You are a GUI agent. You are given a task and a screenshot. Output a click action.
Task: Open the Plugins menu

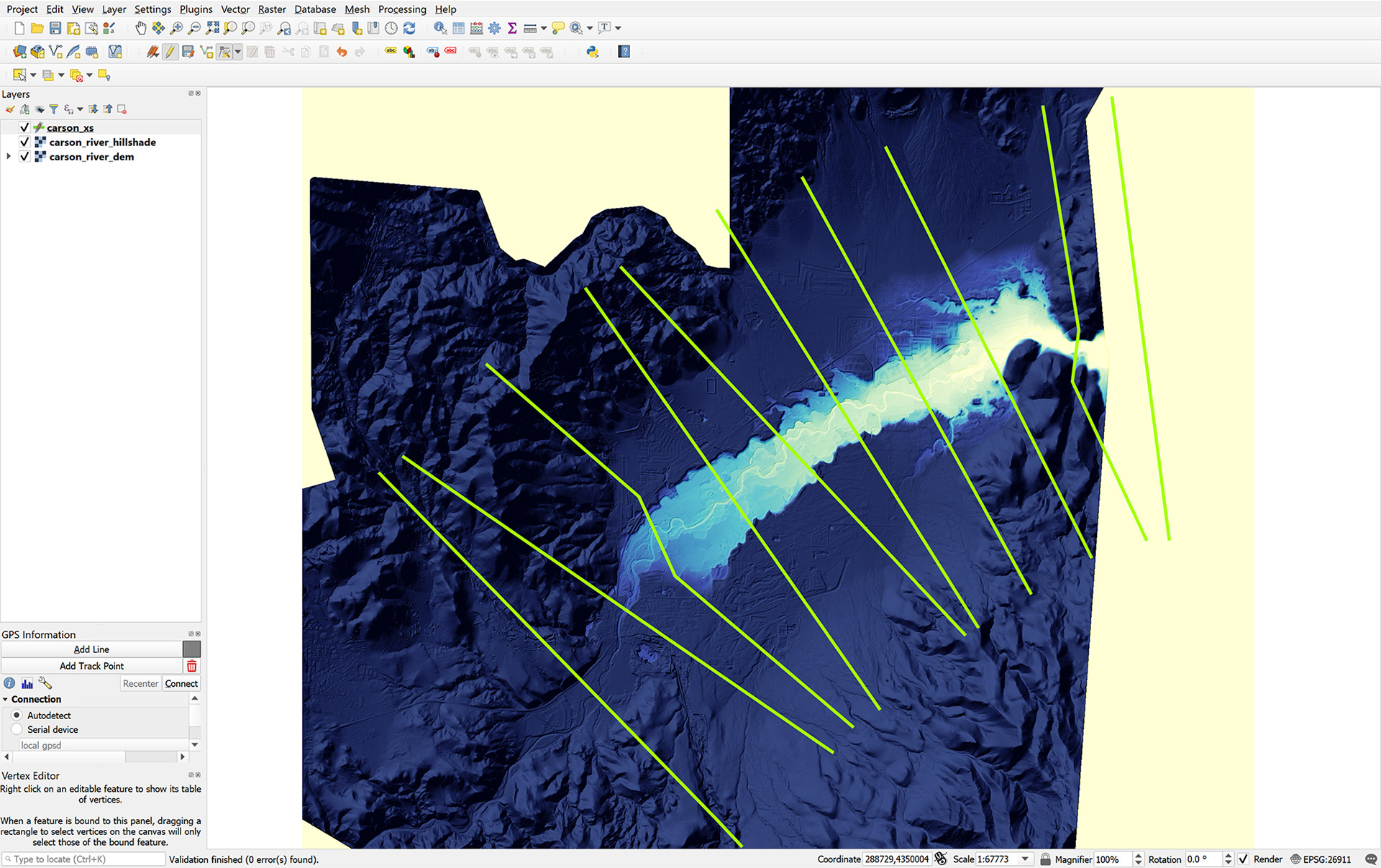click(x=196, y=9)
